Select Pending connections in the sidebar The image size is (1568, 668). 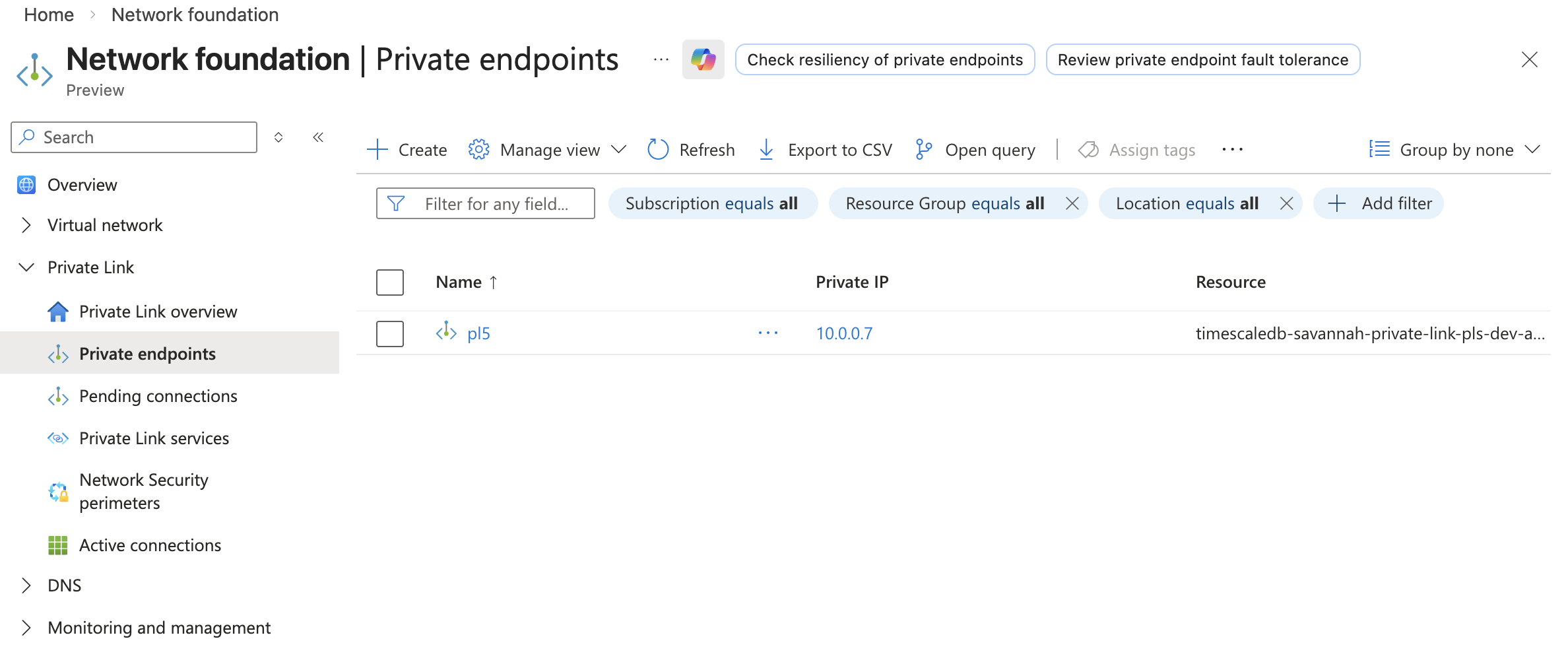tap(158, 396)
